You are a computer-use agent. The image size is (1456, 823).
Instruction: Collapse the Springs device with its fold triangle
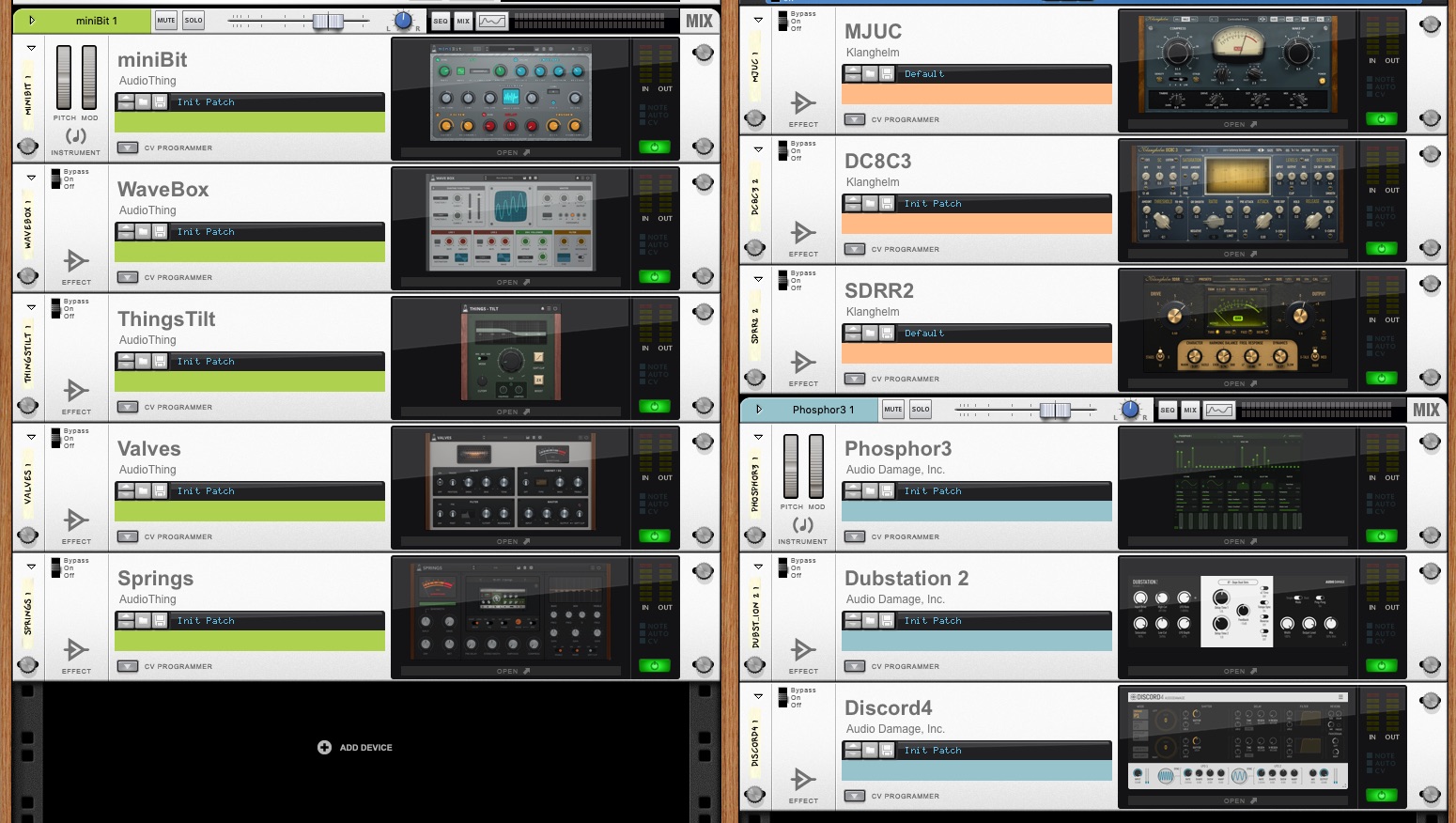31,567
